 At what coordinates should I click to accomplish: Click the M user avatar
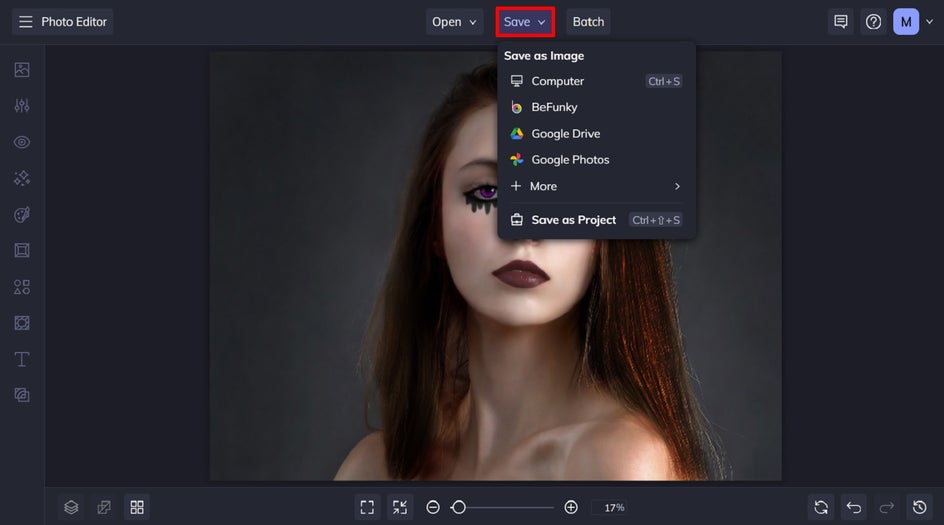coord(906,22)
